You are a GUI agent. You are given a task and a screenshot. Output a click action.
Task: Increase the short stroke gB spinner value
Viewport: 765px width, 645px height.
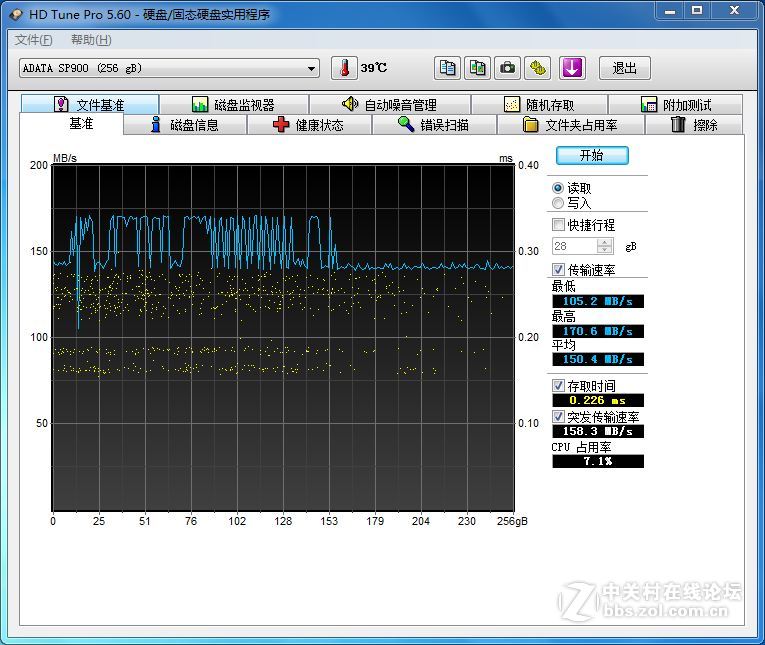[604, 242]
